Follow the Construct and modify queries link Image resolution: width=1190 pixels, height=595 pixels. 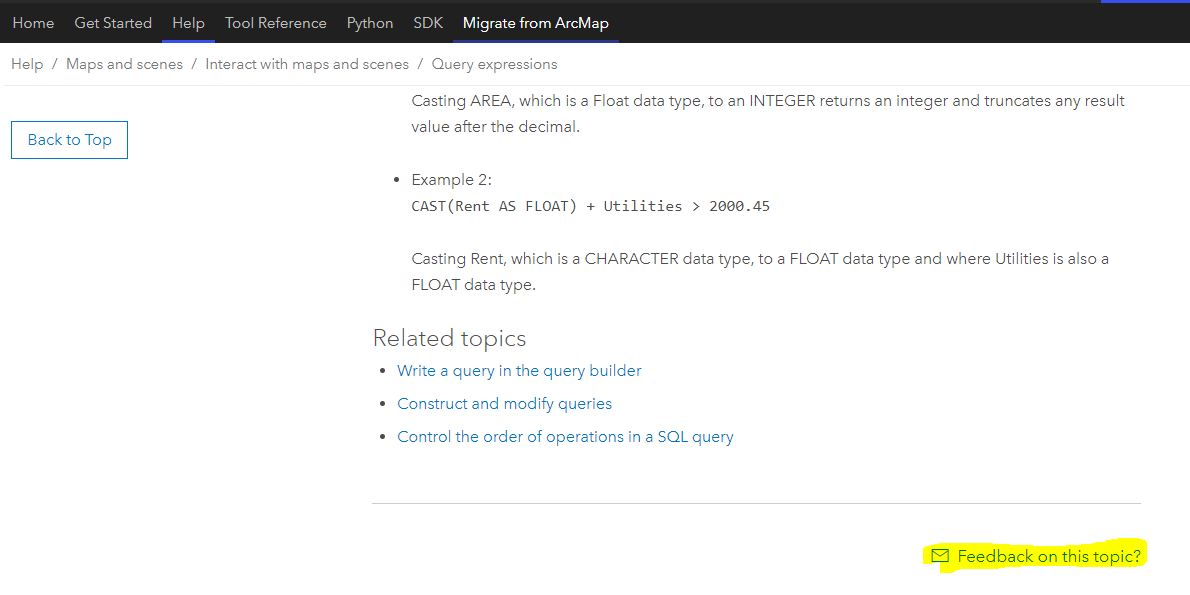click(504, 404)
